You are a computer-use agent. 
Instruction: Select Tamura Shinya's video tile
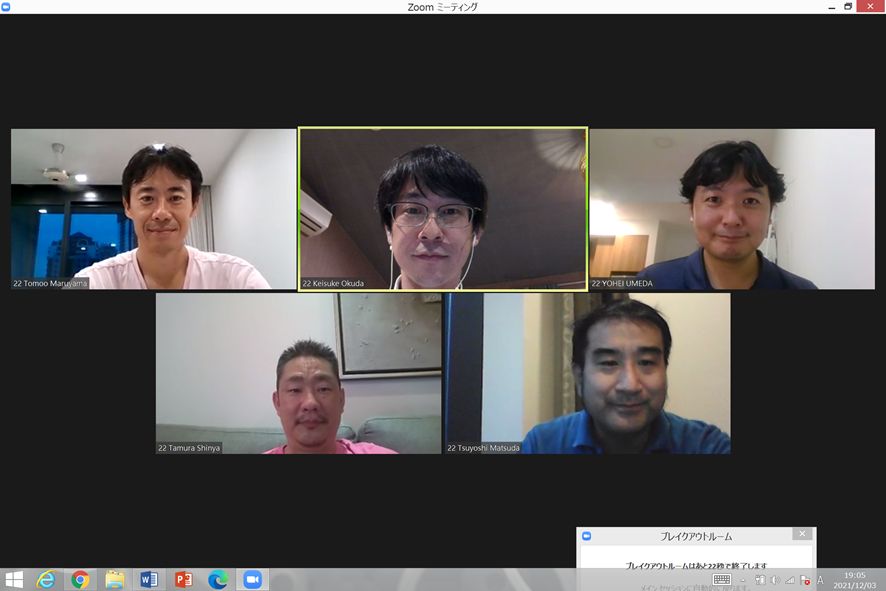click(298, 373)
